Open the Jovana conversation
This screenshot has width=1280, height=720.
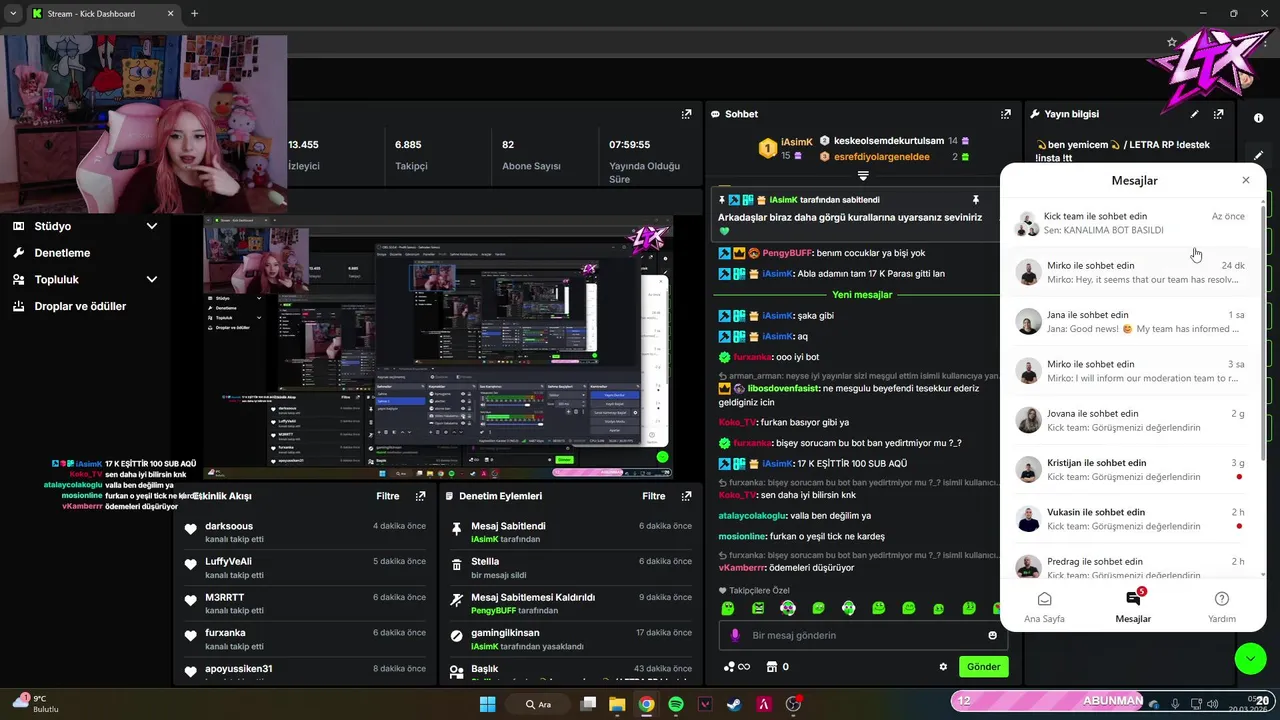coord(1131,420)
